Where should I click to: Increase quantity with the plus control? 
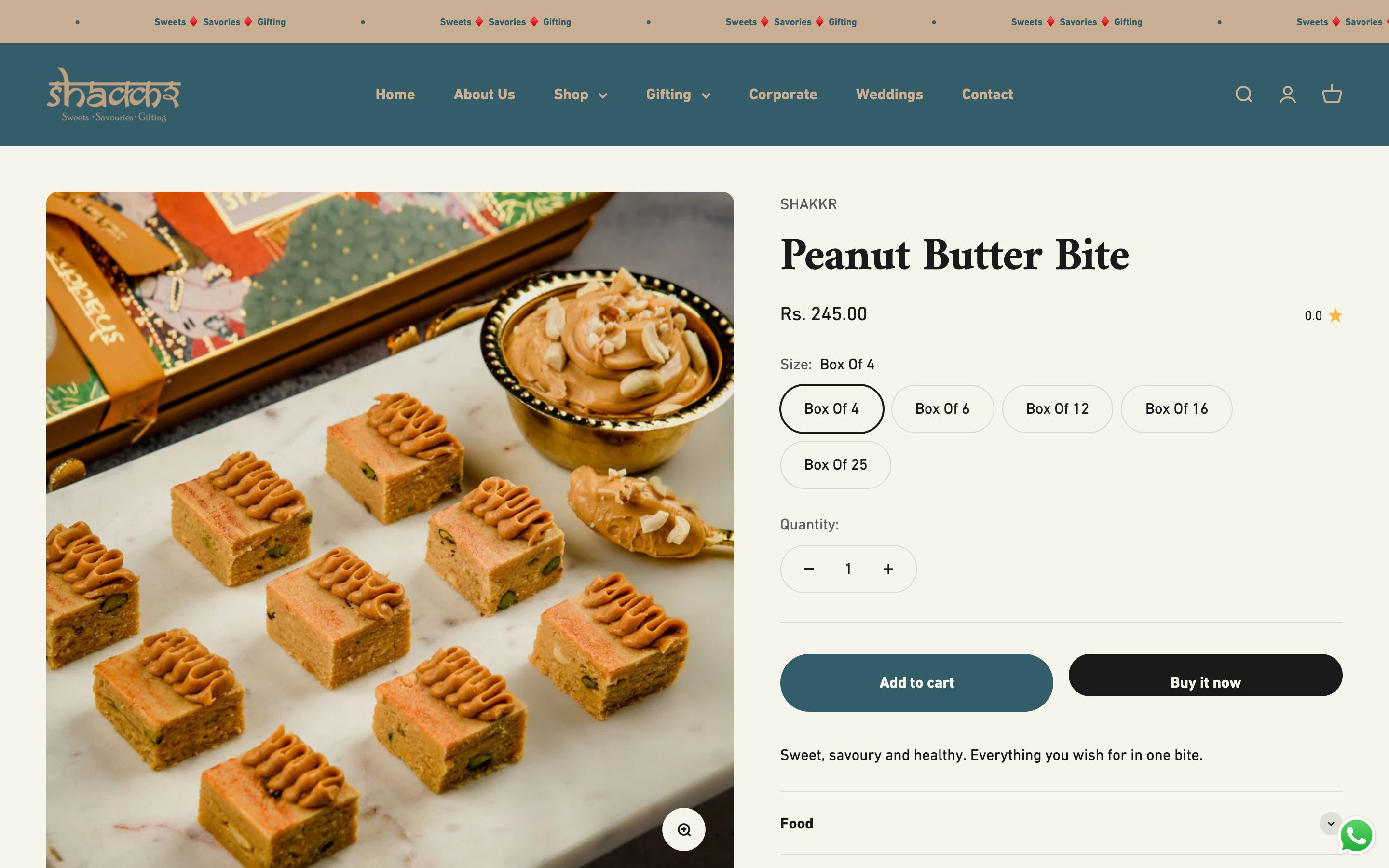click(887, 569)
